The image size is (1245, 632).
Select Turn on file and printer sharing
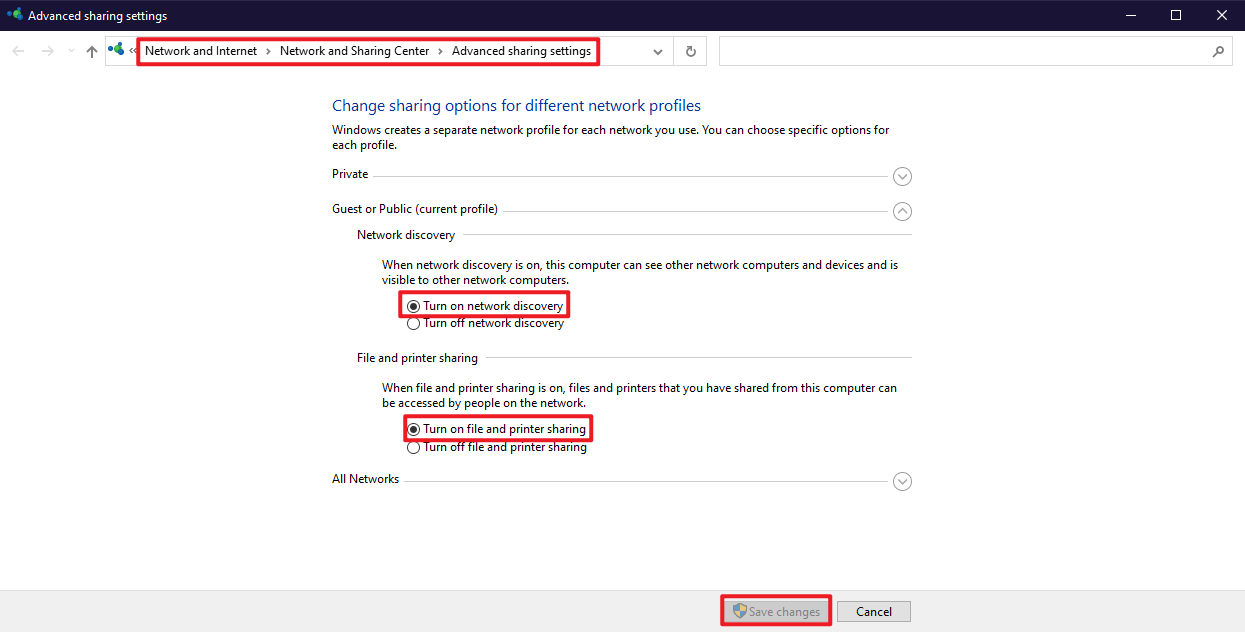[x=496, y=429]
